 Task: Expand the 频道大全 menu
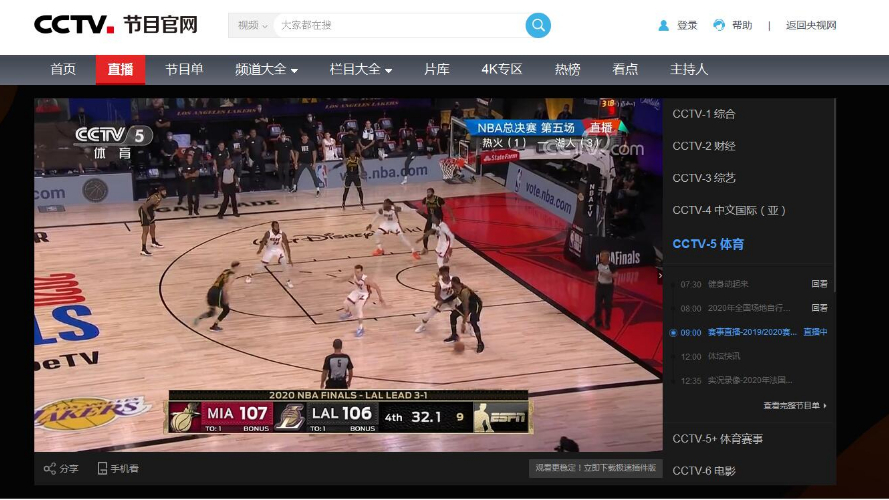click(x=266, y=70)
